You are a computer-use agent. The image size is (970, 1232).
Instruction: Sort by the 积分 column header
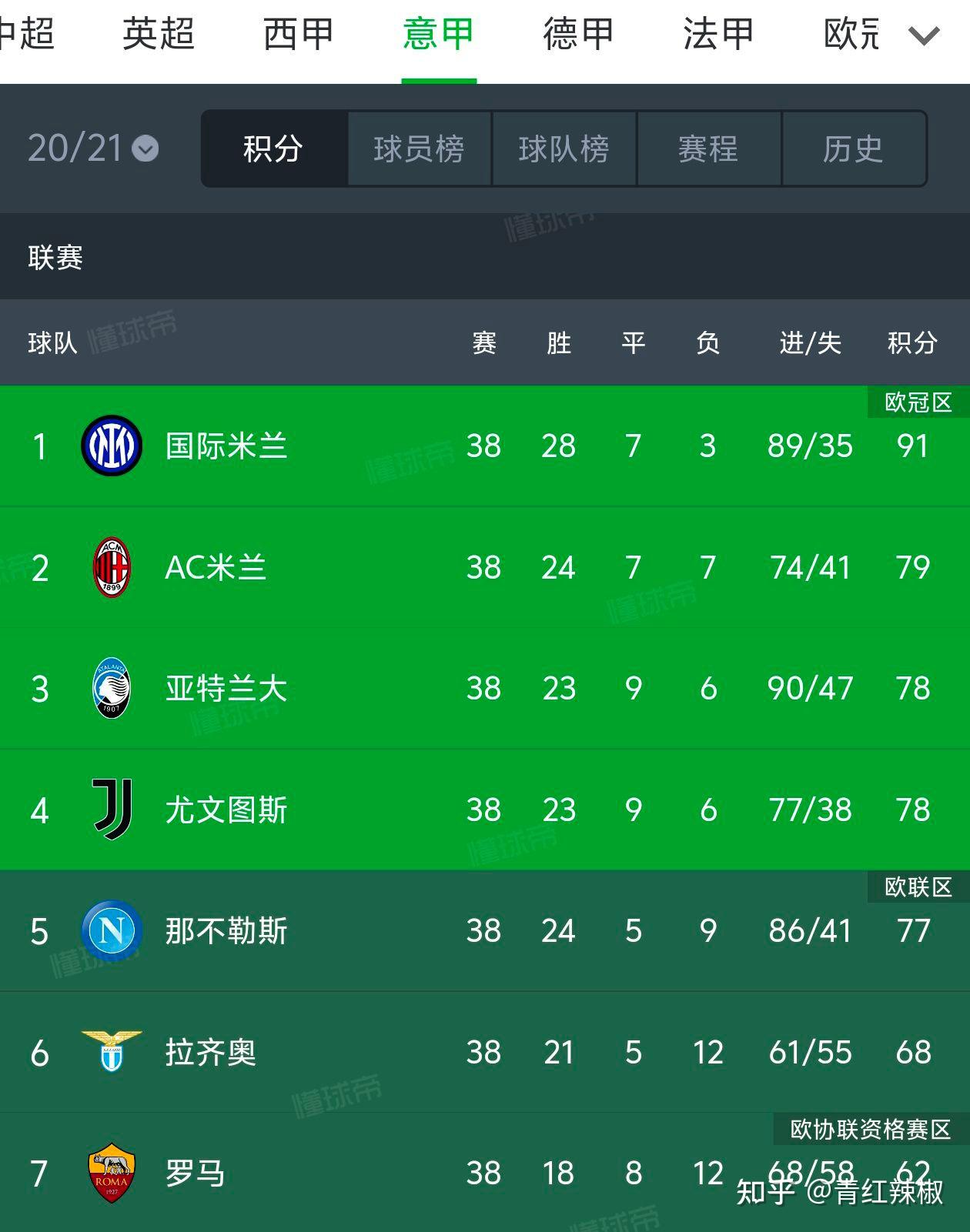[x=912, y=342]
